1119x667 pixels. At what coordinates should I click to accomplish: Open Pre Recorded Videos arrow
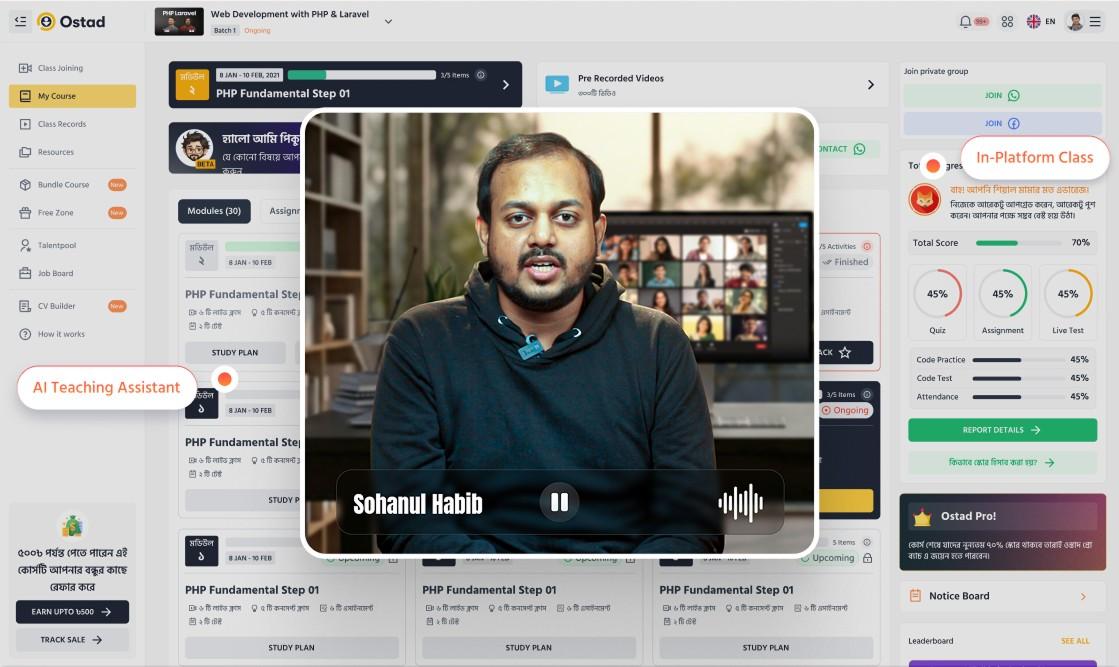pos(870,85)
